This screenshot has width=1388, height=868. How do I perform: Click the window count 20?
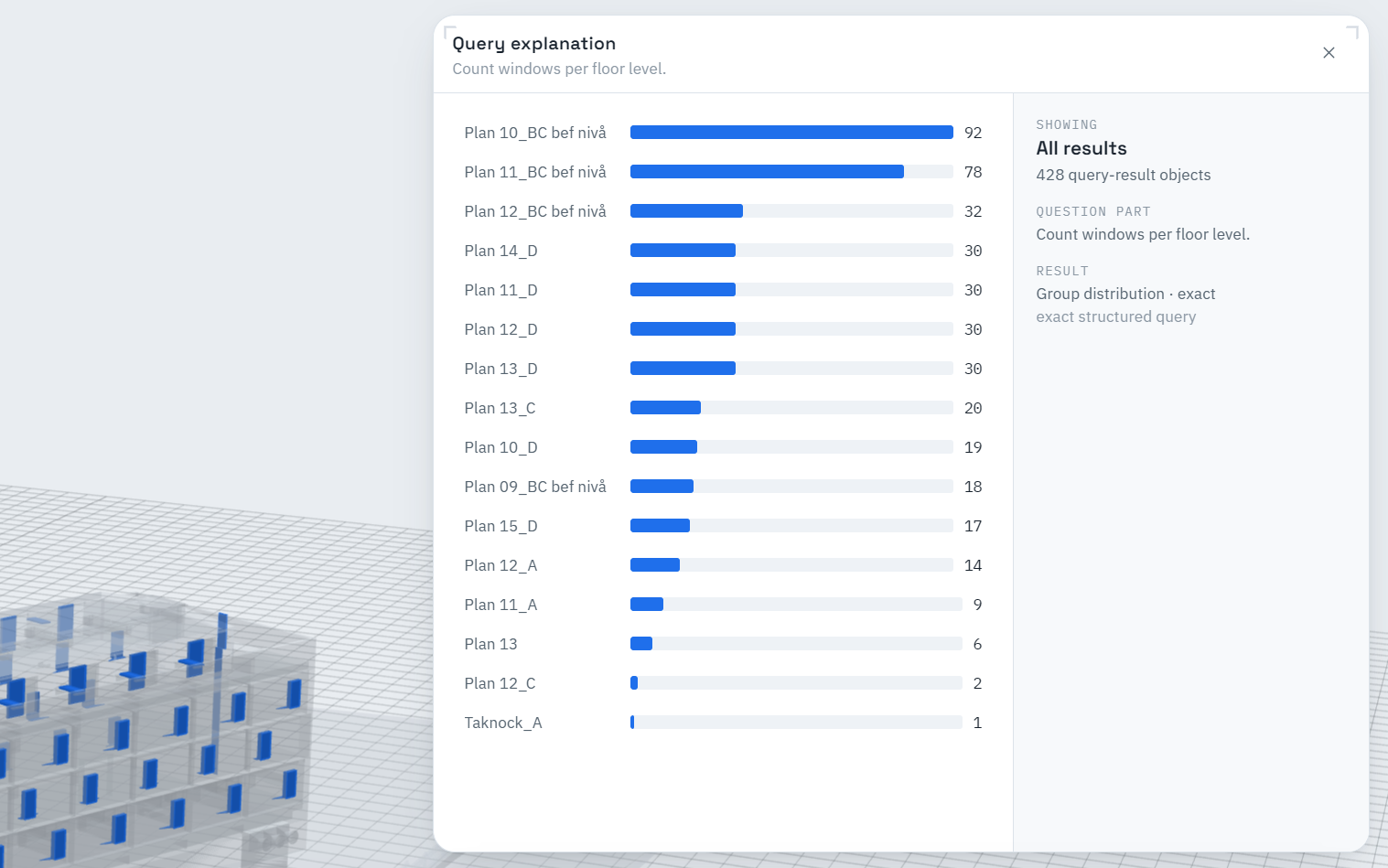click(x=973, y=408)
